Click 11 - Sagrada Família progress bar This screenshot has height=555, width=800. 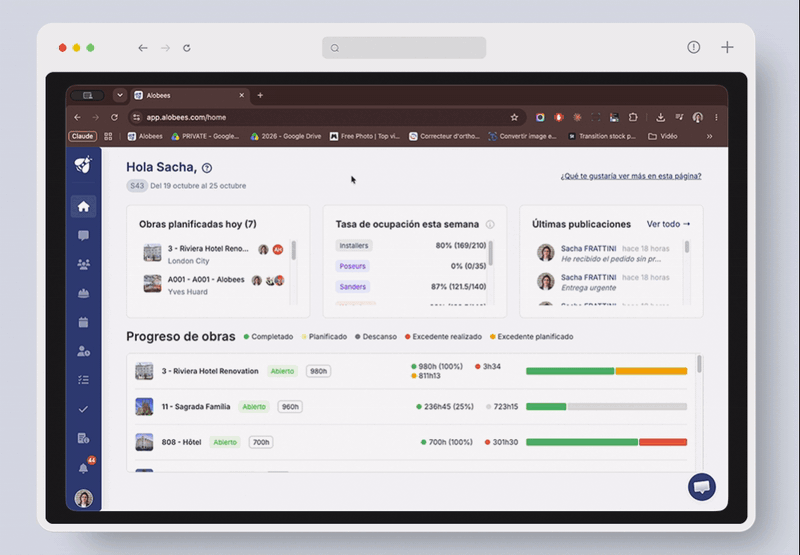point(607,407)
